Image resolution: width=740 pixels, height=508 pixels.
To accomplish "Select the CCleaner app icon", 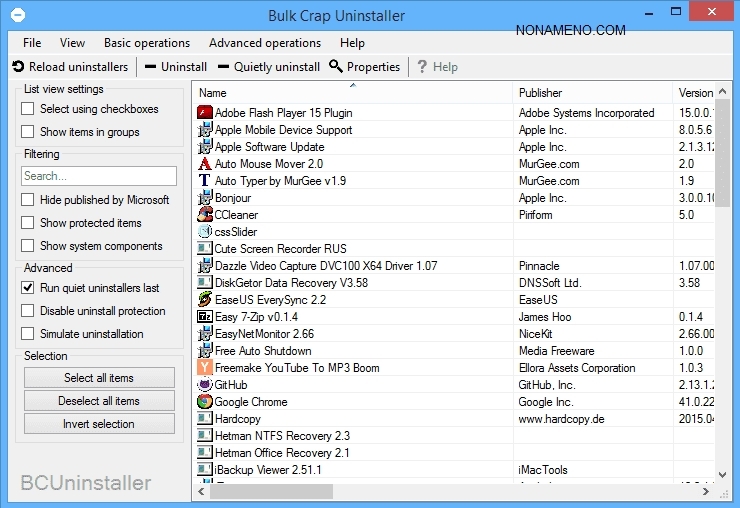I will (x=205, y=215).
